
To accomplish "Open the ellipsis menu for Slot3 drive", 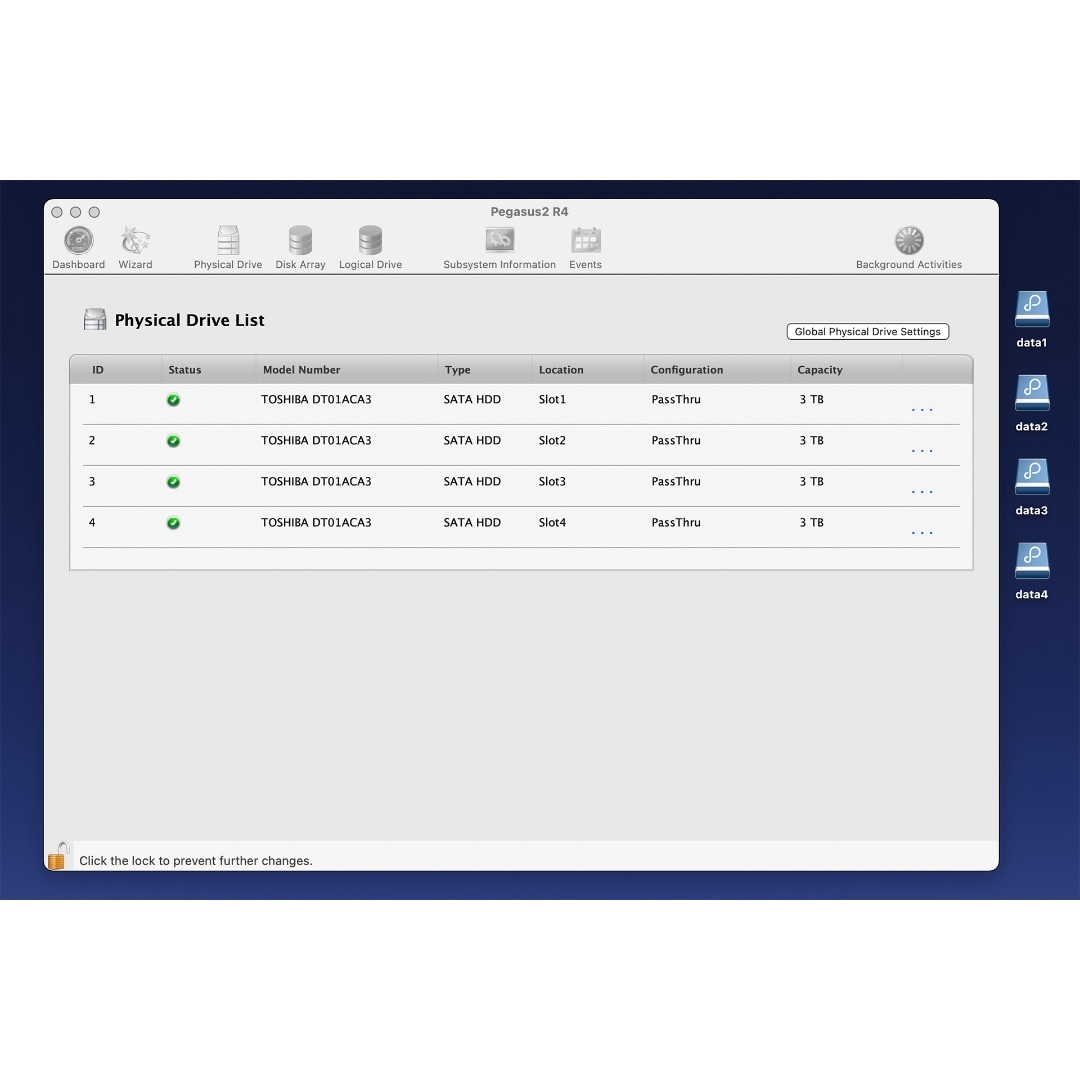I will click(x=922, y=492).
